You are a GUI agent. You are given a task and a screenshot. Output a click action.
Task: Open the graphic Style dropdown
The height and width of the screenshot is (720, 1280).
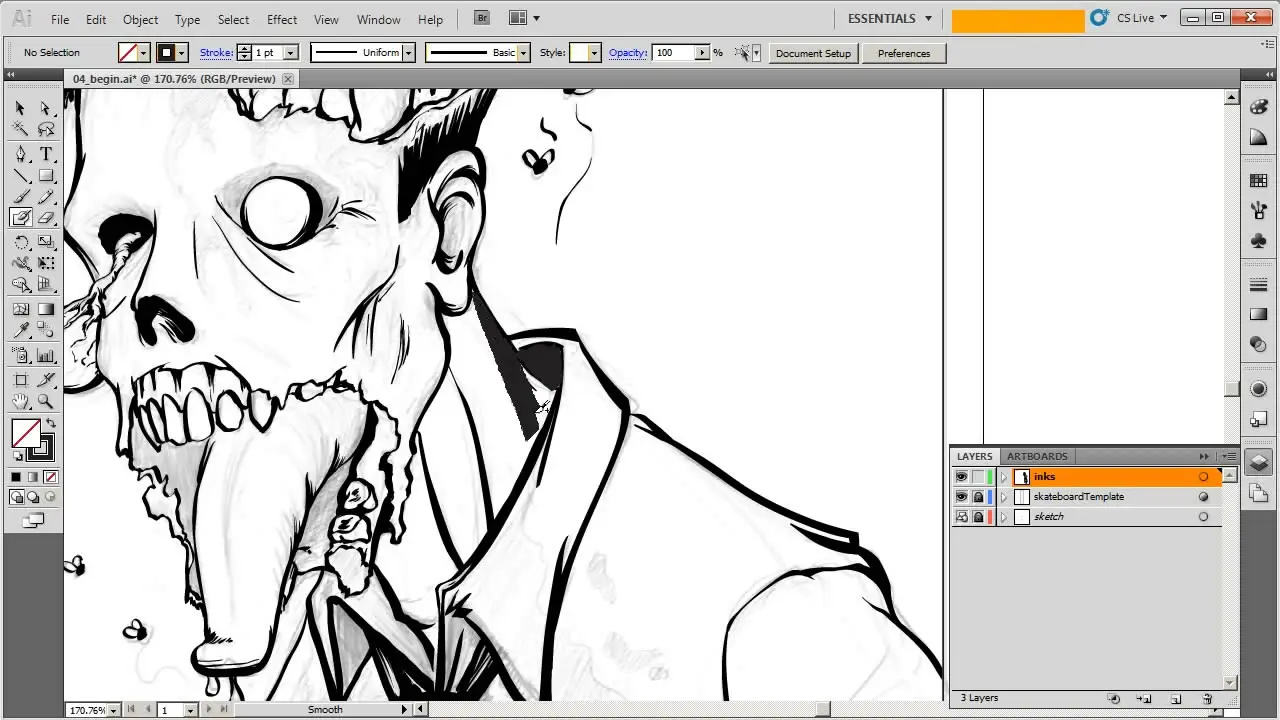[x=594, y=53]
